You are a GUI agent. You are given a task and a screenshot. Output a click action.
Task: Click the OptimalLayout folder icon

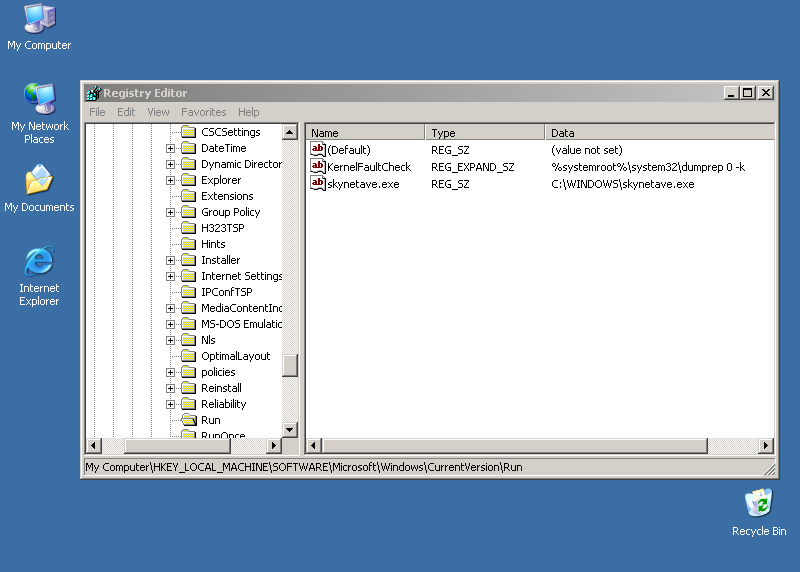[189, 356]
